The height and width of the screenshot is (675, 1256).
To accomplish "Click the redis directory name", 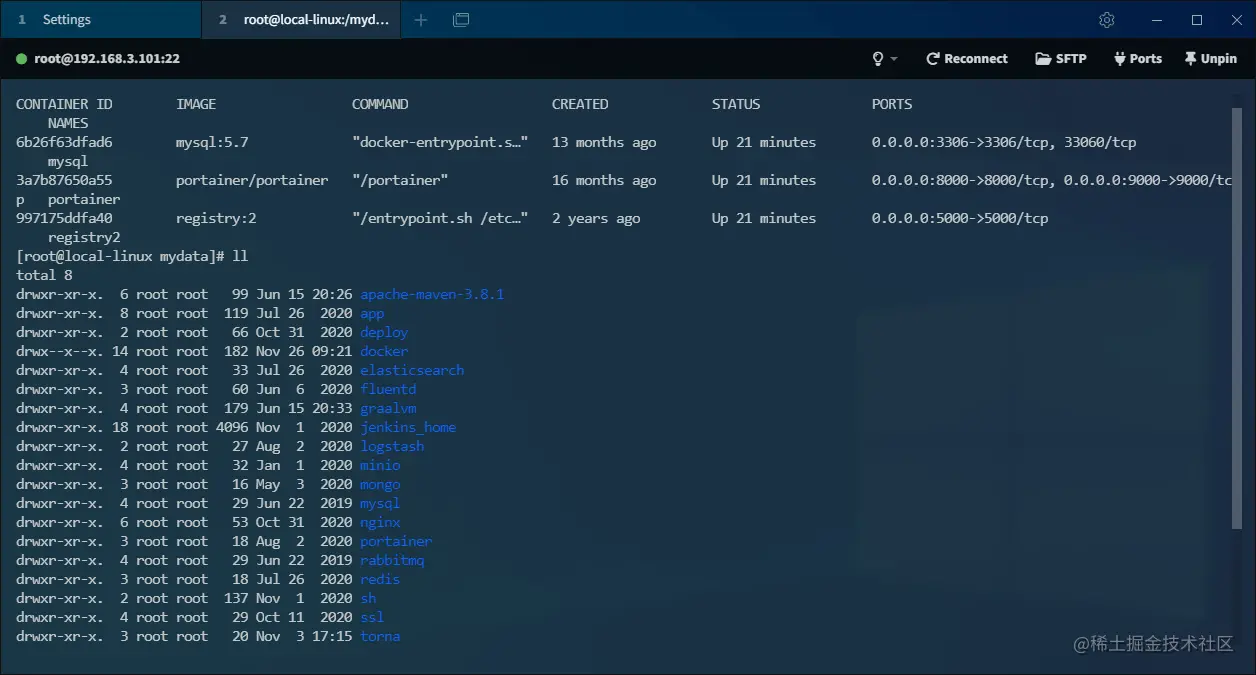I will click(x=380, y=579).
